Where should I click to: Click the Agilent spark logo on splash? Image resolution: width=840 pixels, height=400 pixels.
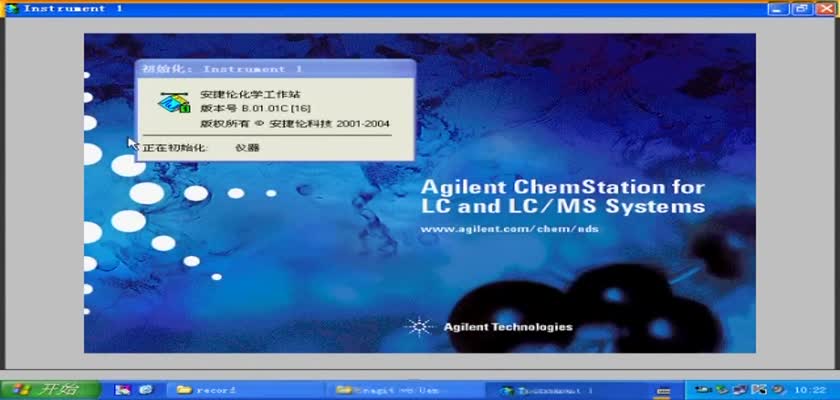[418, 327]
